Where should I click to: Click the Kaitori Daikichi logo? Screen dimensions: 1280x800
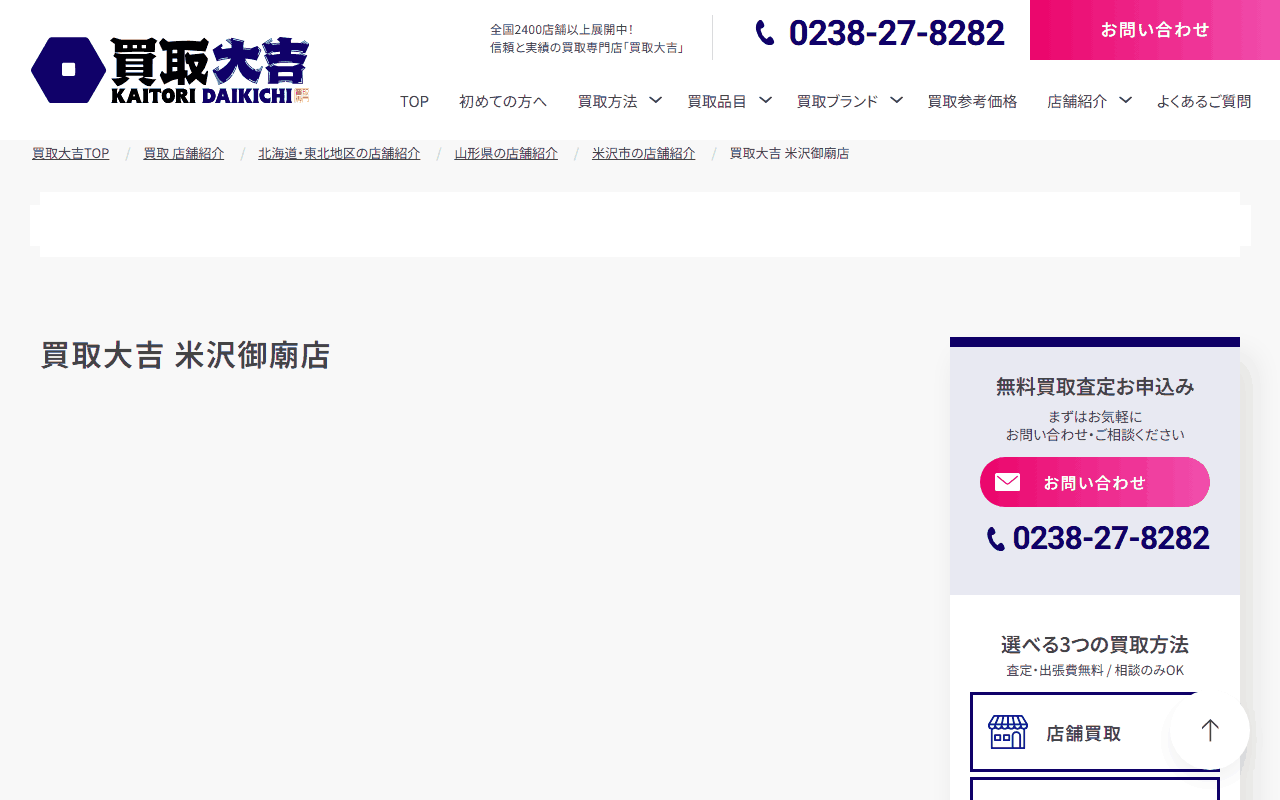pos(170,70)
